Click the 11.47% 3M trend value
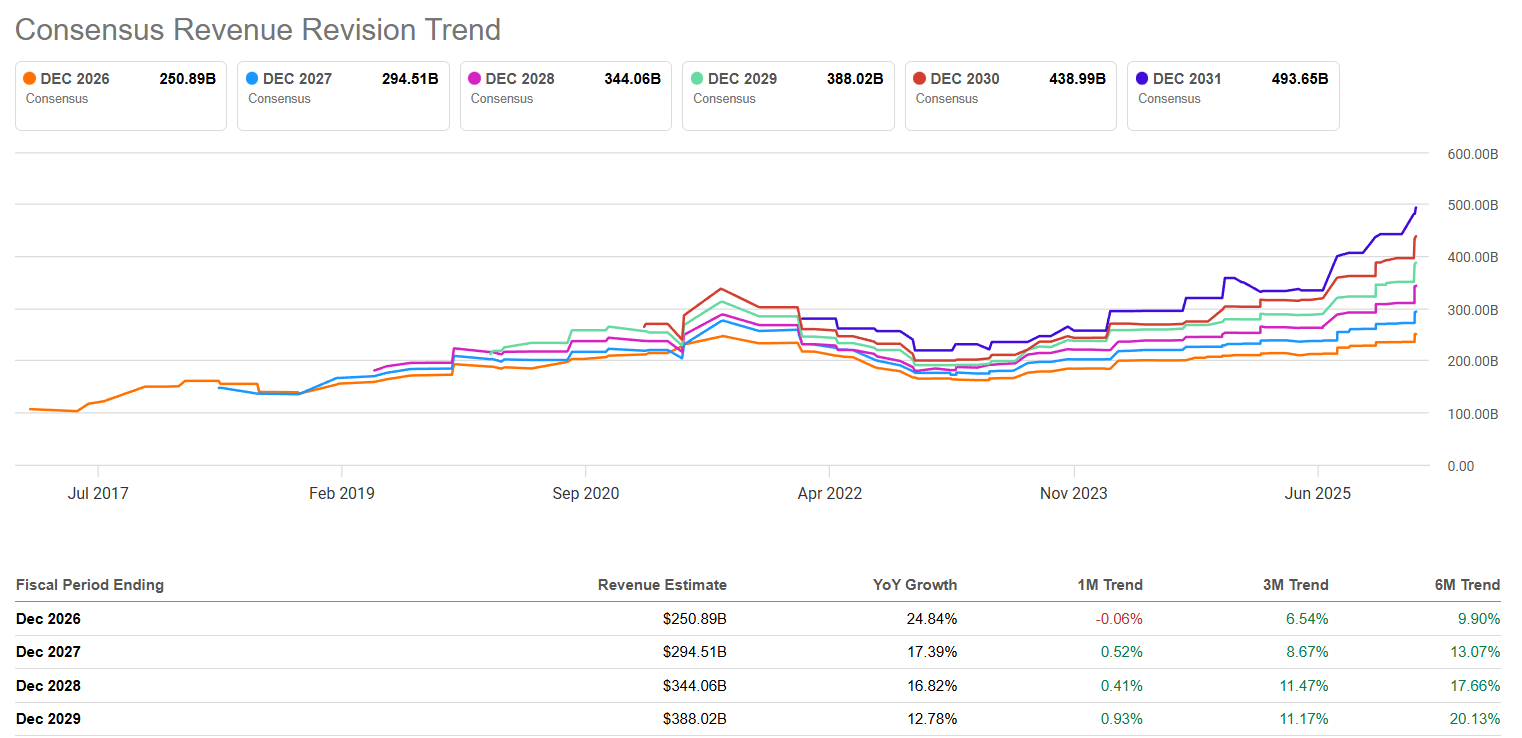 pos(1304,686)
